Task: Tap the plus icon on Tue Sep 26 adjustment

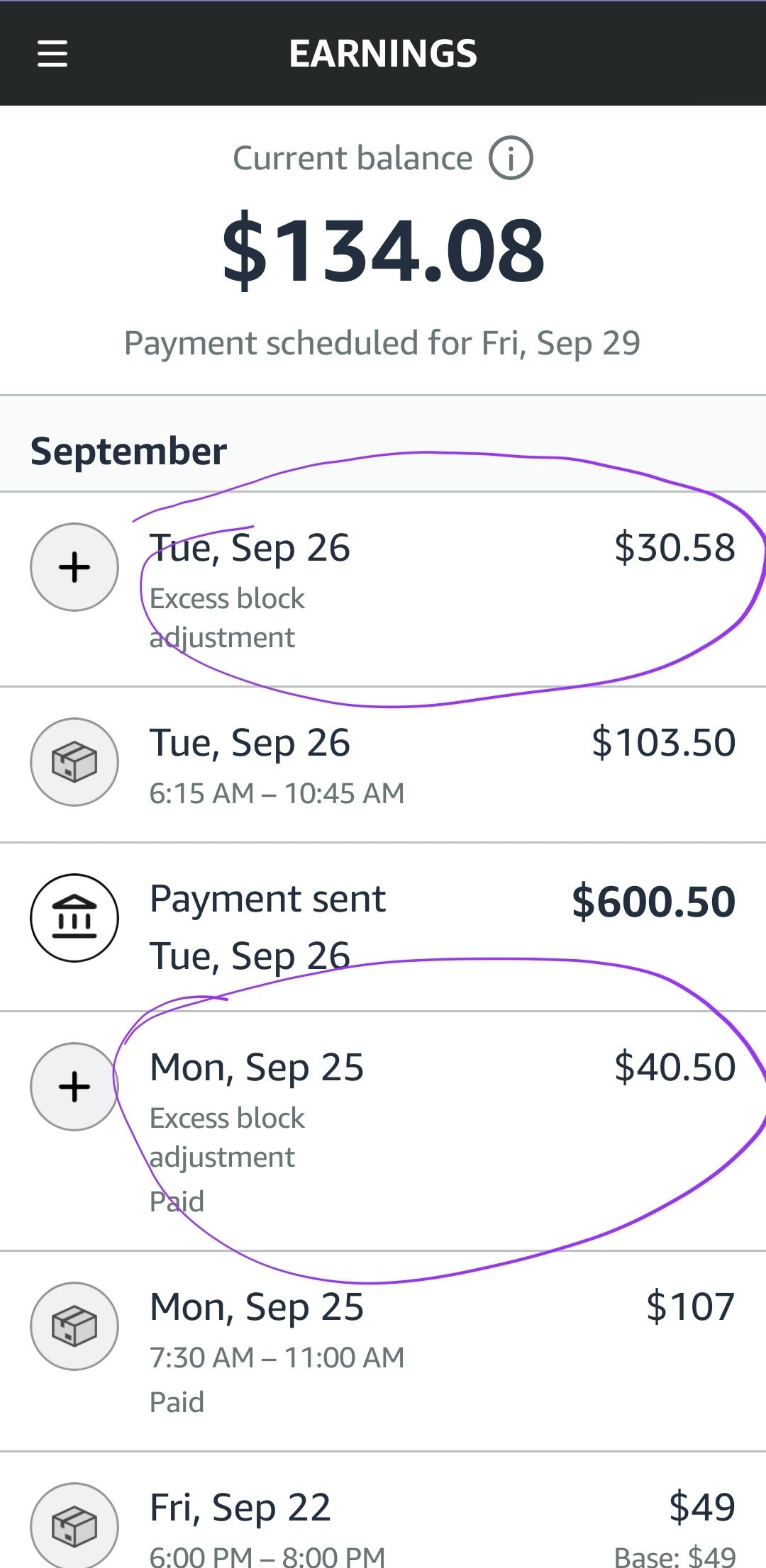Action: 74,567
